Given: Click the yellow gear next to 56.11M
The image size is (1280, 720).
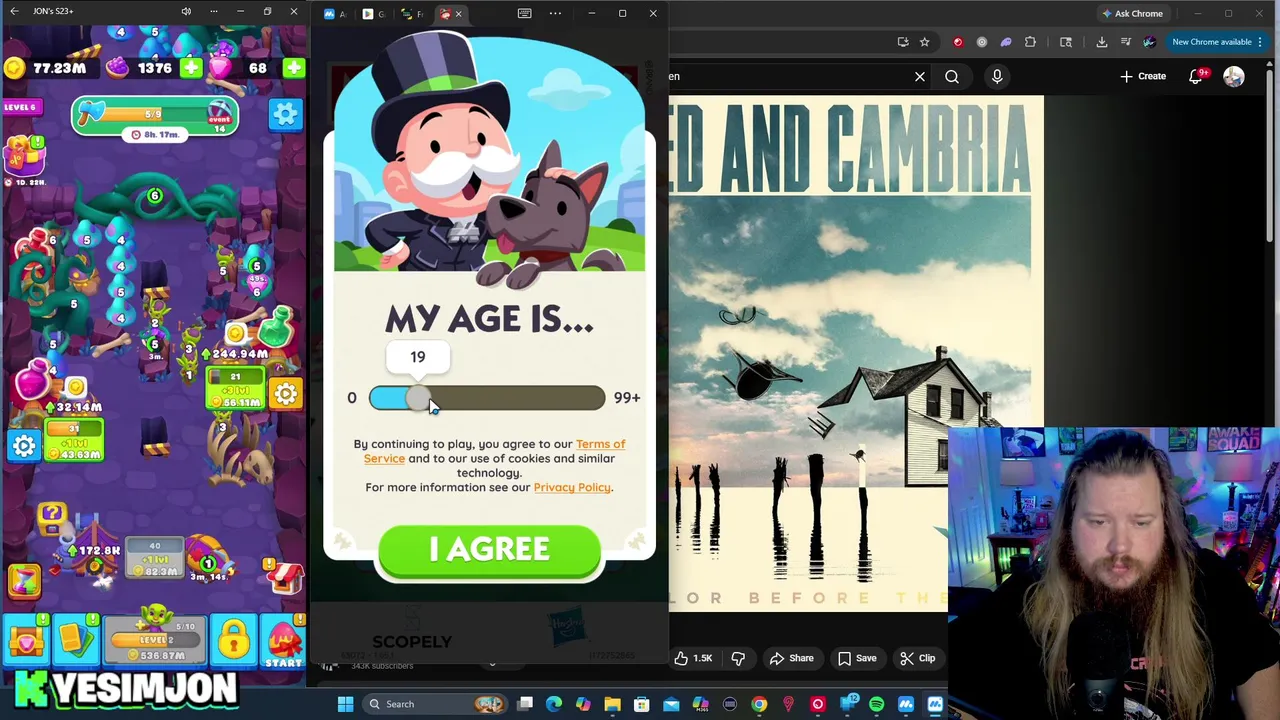Looking at the screenshot, I should [x=285, y=393].
